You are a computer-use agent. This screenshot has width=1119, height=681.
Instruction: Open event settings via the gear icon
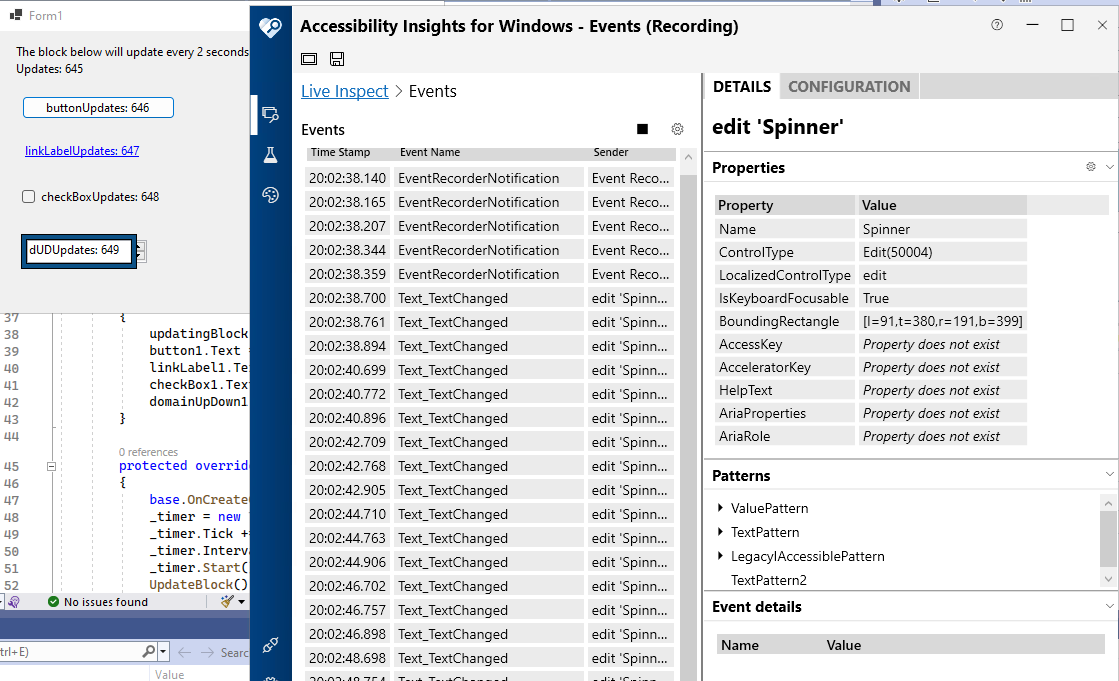click(677, 129)
